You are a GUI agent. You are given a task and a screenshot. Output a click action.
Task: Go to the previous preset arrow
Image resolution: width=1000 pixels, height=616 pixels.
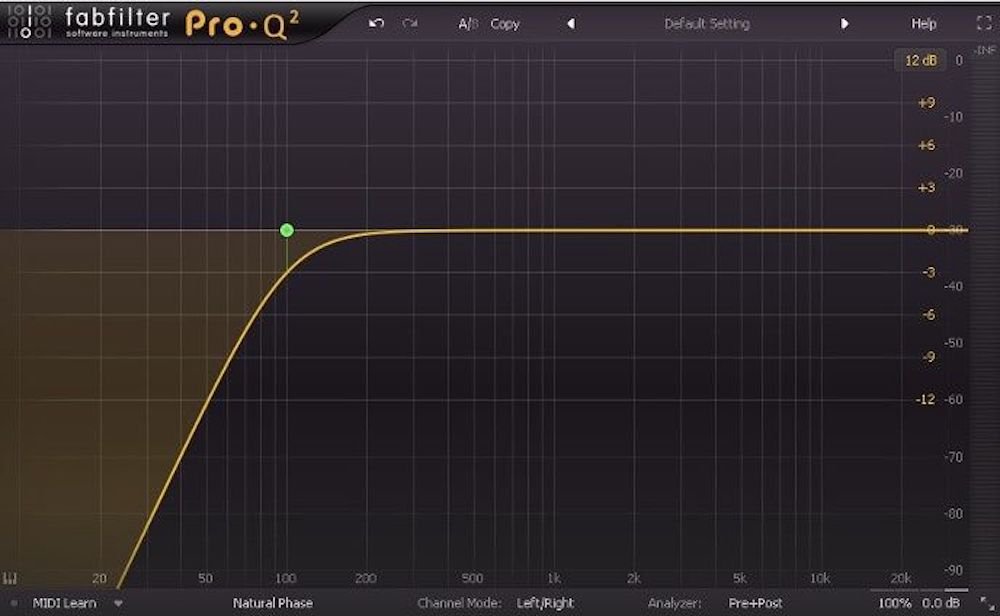tap(571, 23)
